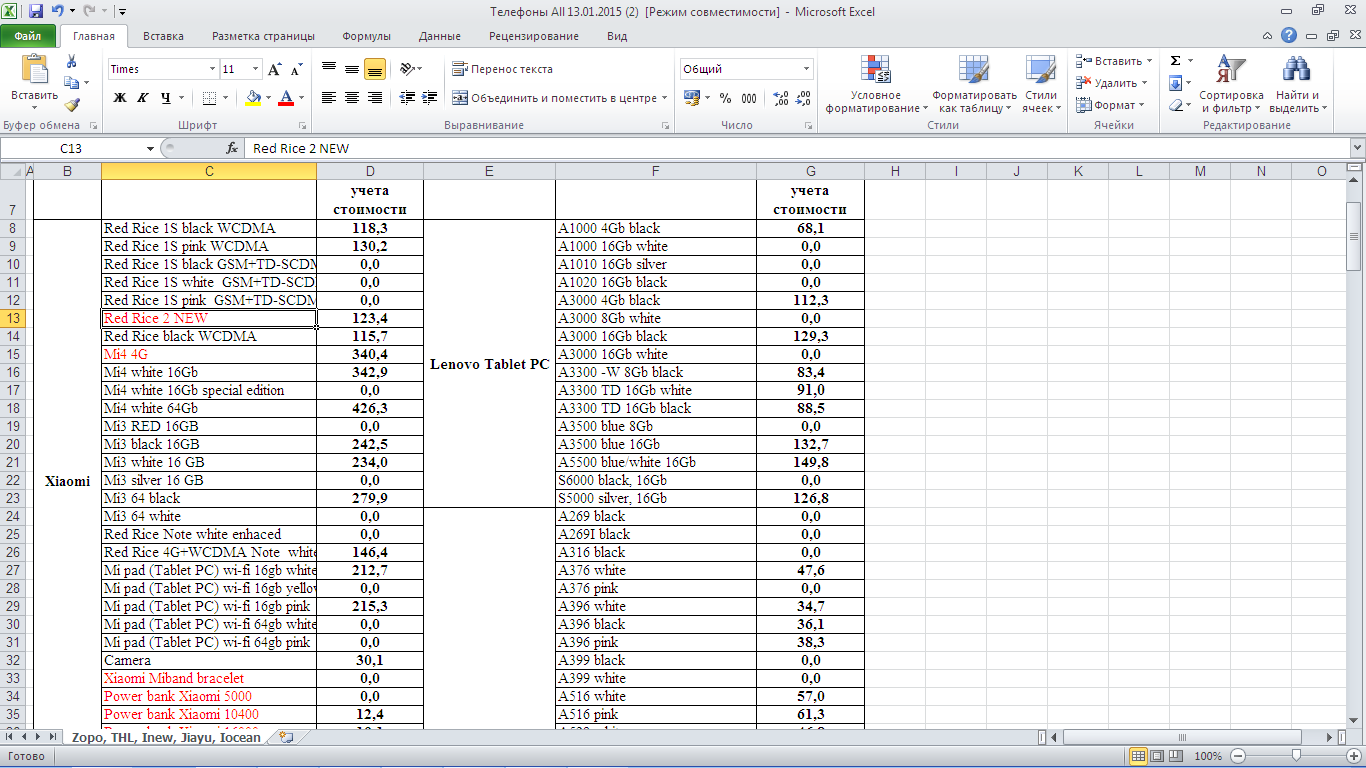
Task: Open Стили ячеек gallery
Action: 1041,84
